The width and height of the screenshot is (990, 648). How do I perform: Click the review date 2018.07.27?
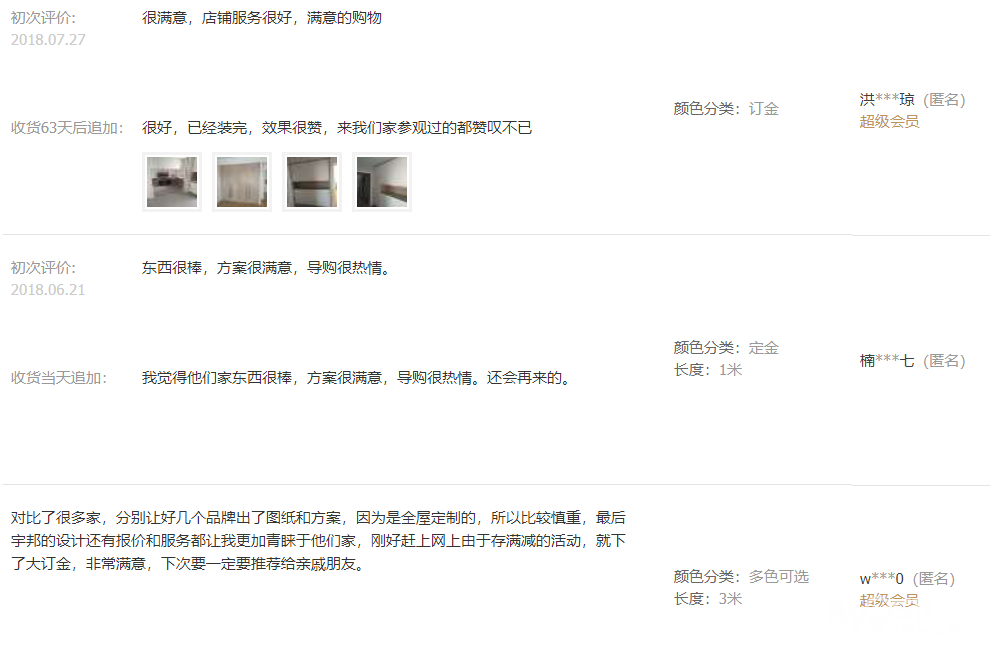48,40
